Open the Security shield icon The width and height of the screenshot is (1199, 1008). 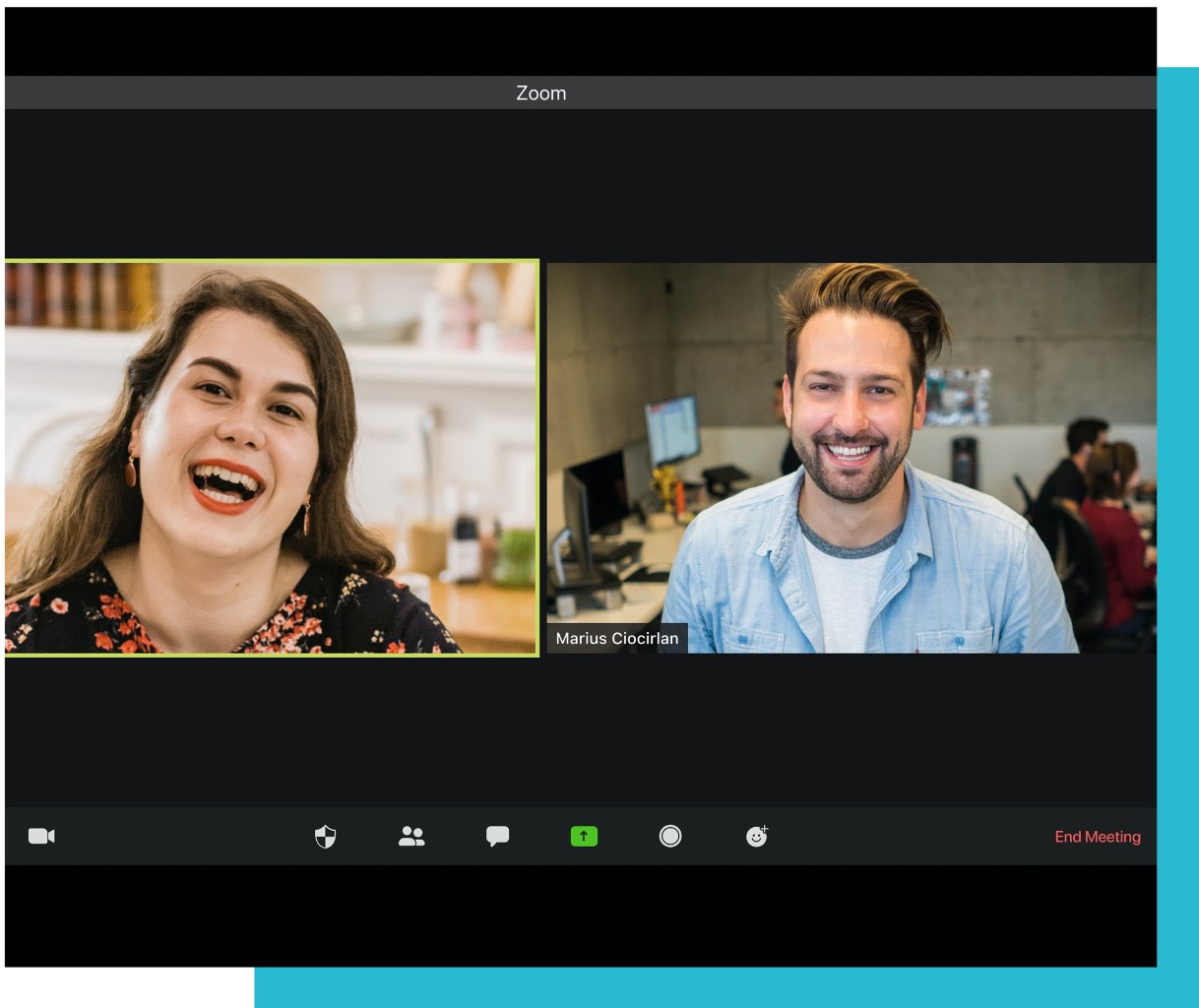tap(325, 837)
